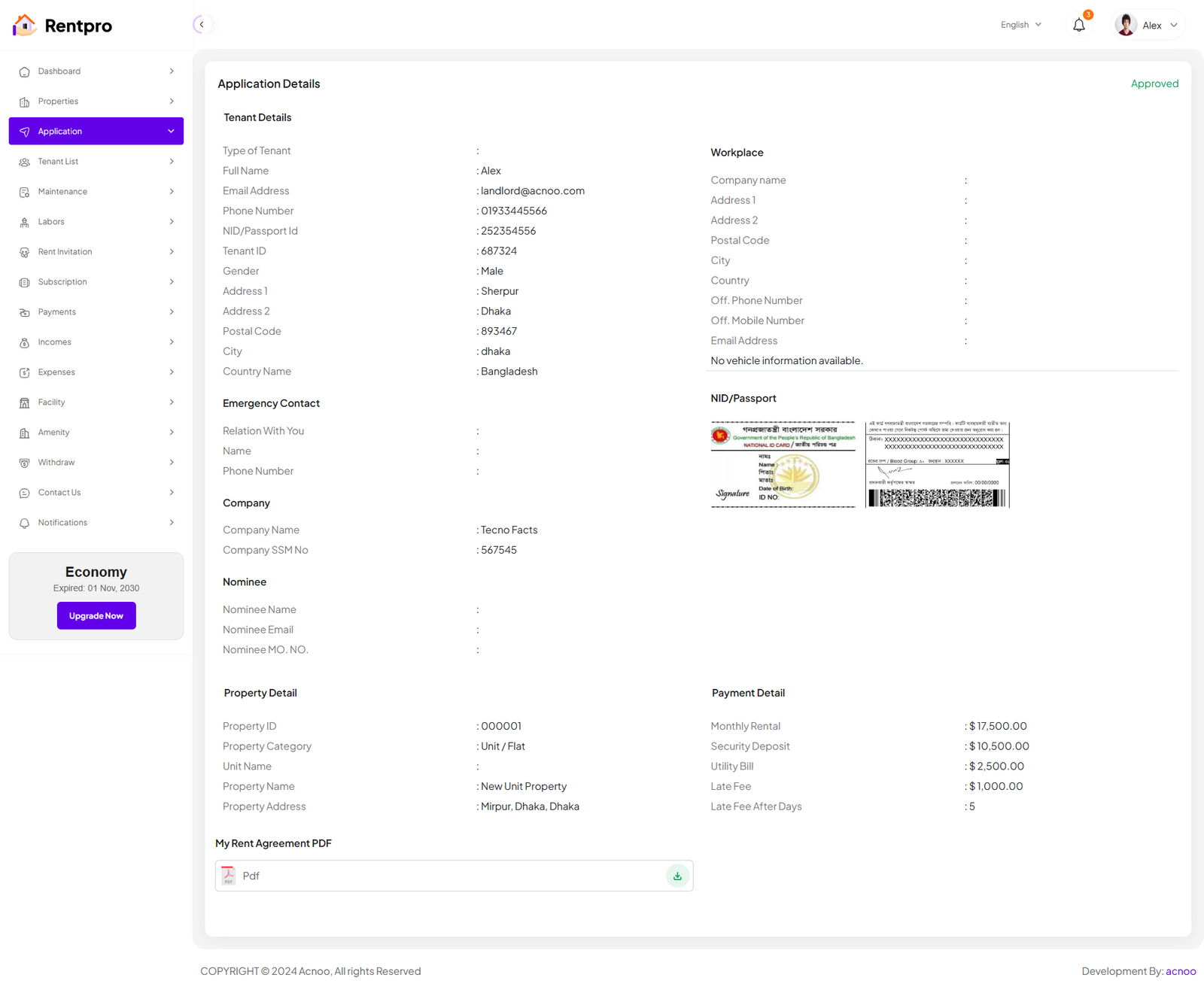Image resolution: width=1204 pixels, height=993 pixels.
Task: Open the Expenses menu item
Action: pos(56,372)
